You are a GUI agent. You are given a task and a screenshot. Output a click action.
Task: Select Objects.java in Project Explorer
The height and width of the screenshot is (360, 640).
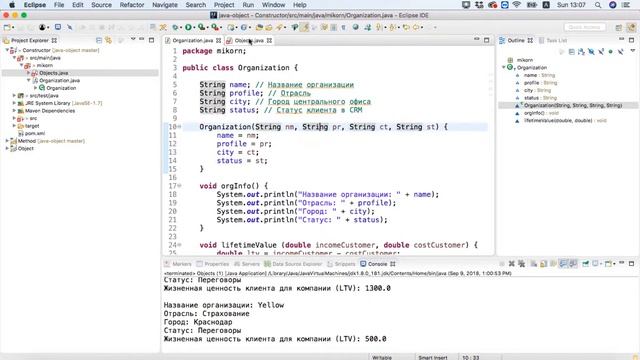(x=53, y=73)
